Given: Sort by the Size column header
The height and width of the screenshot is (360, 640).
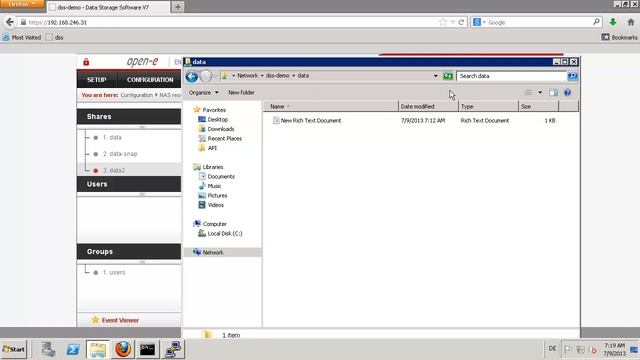Looking at the screenshot, I should tap(538, 107).
